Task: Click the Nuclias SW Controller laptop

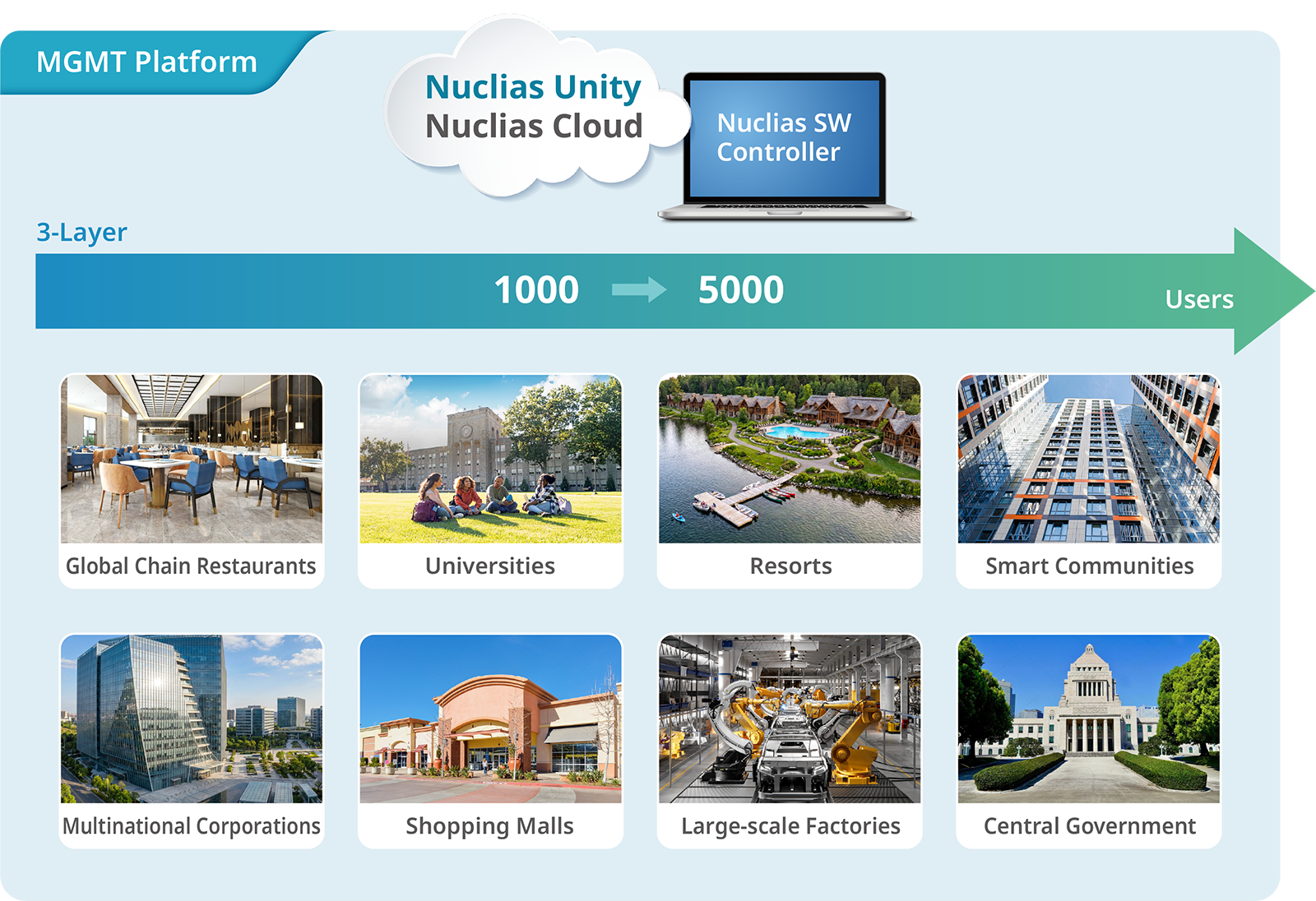Action: click(x=785, y=146)
